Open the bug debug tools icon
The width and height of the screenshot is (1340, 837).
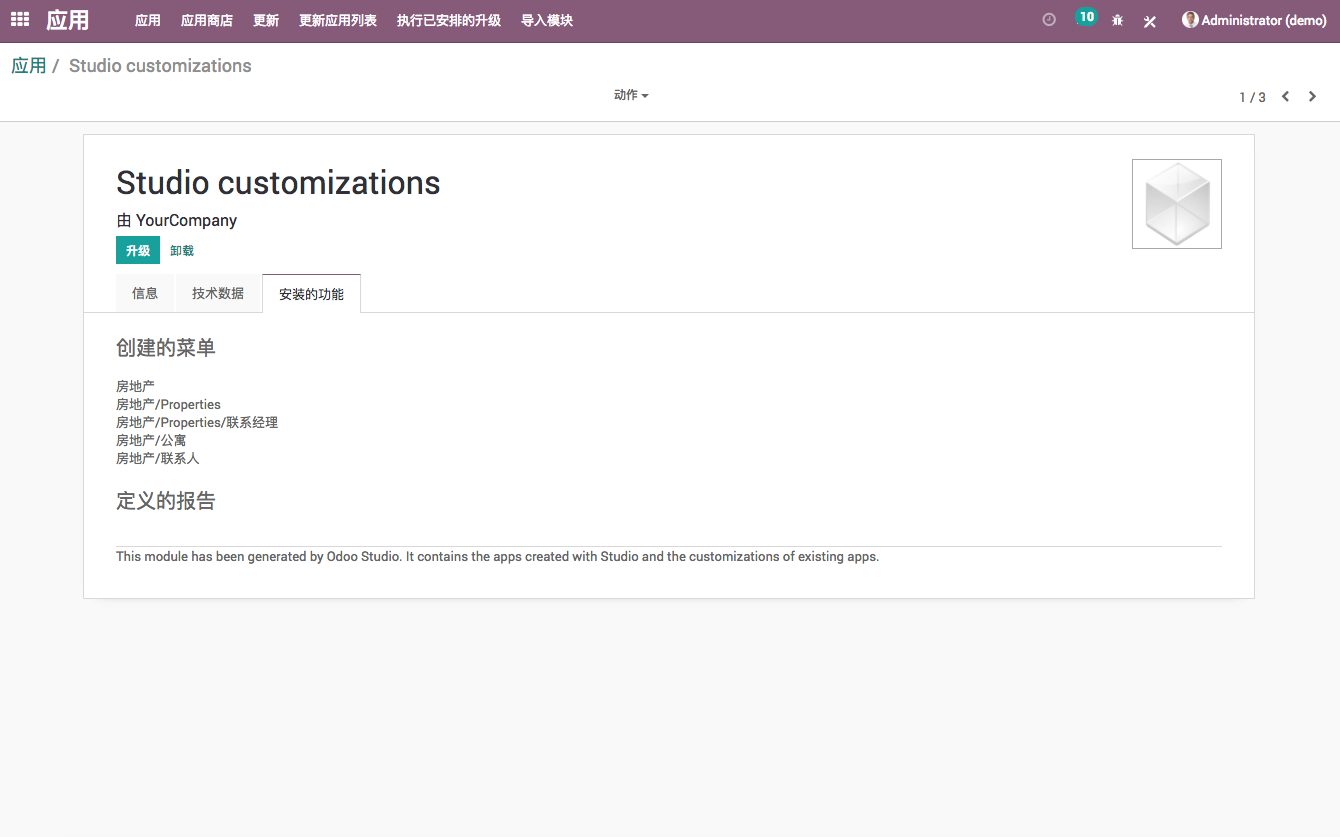(1118, 21)
